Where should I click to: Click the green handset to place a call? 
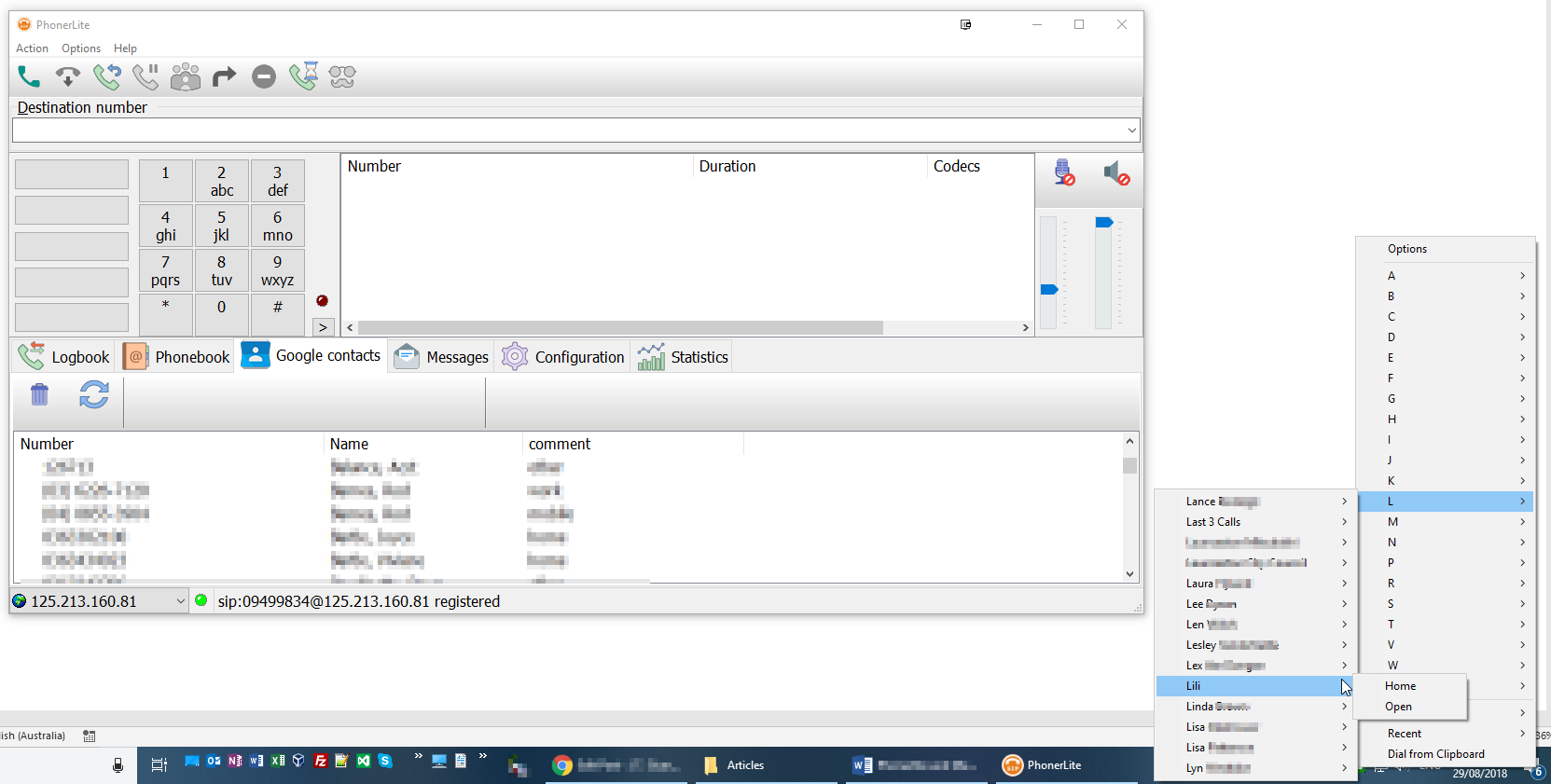tap(29, 76)
